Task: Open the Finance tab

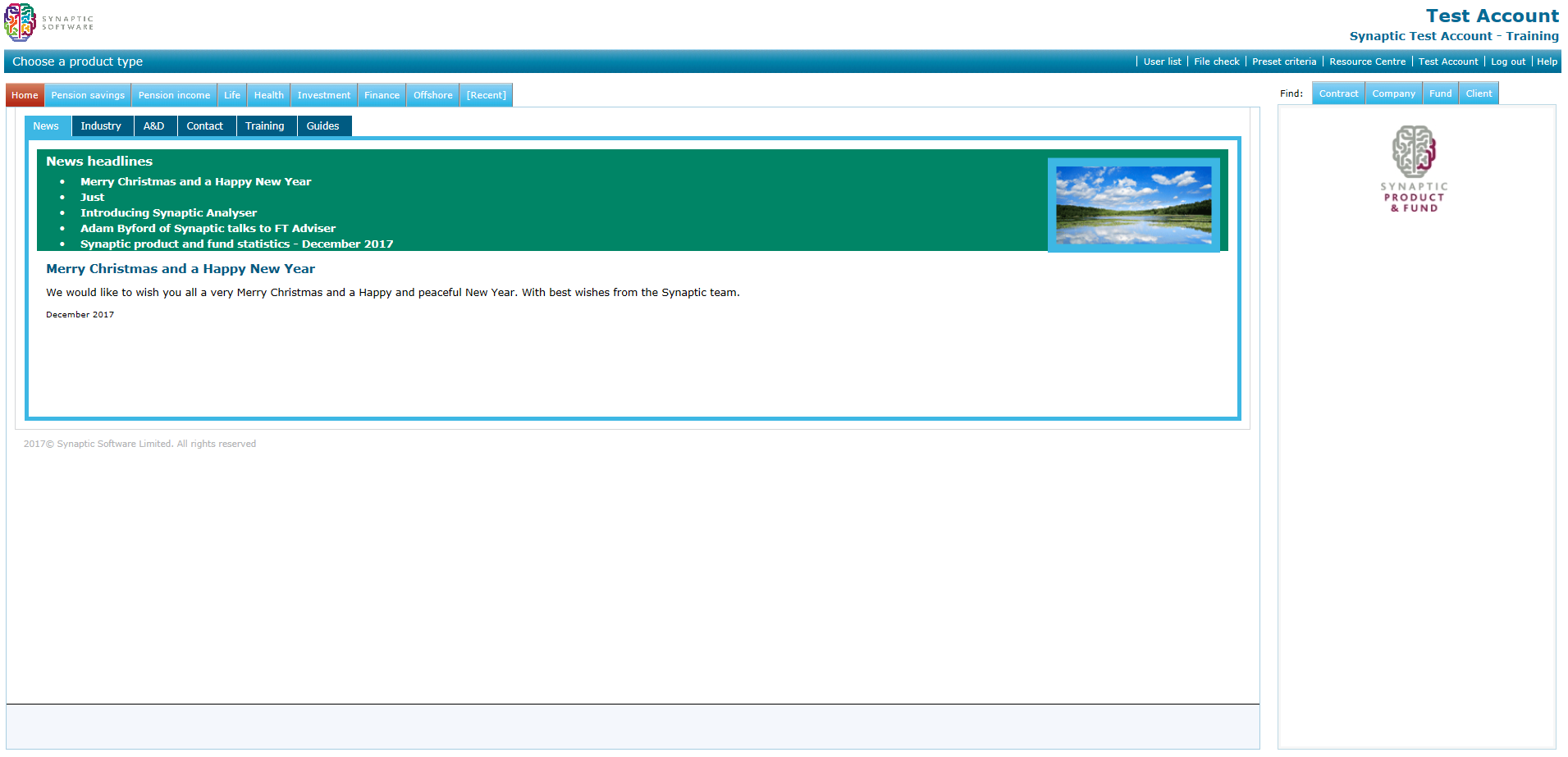Action: tap(382, 95)
